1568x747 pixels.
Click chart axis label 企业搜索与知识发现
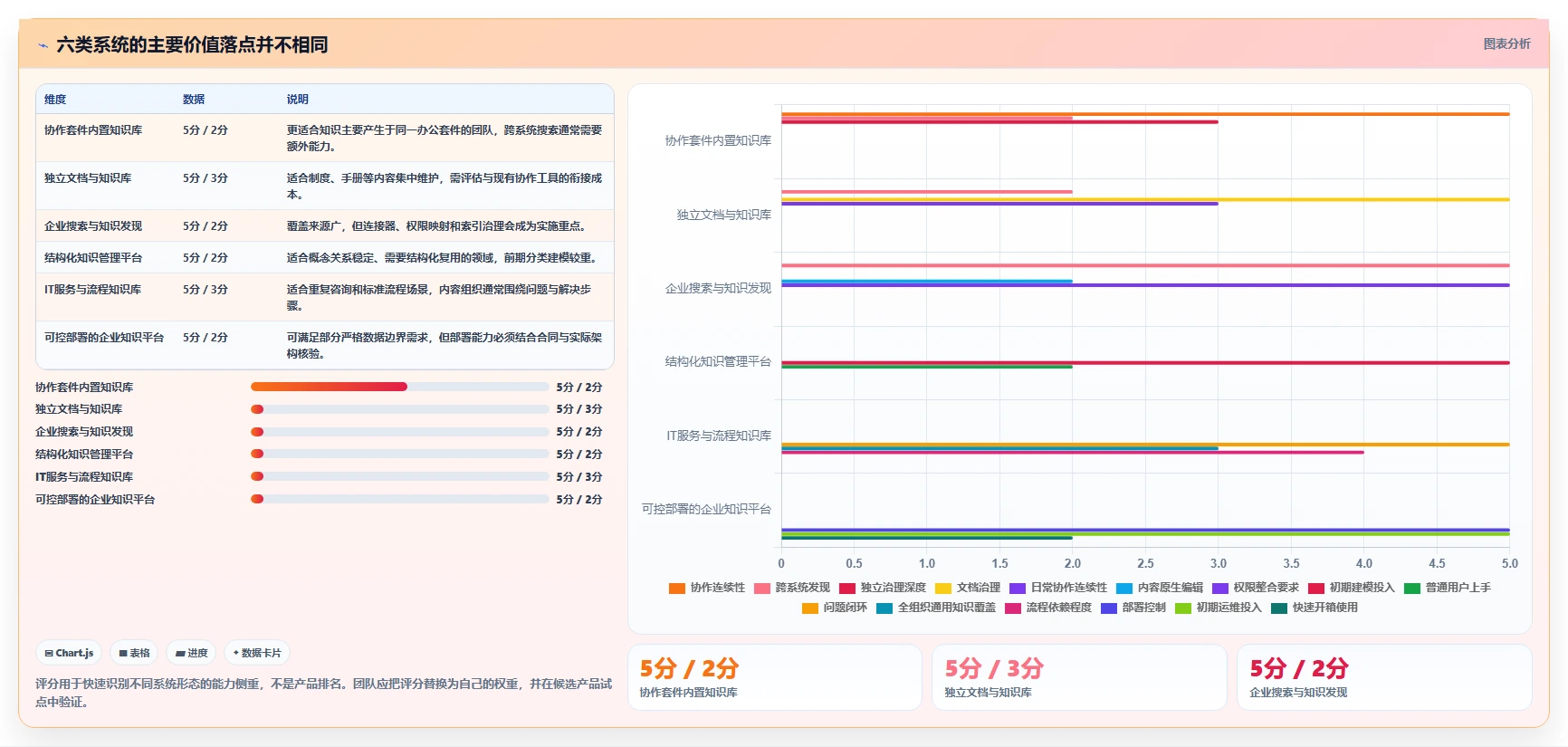(718, 288)
